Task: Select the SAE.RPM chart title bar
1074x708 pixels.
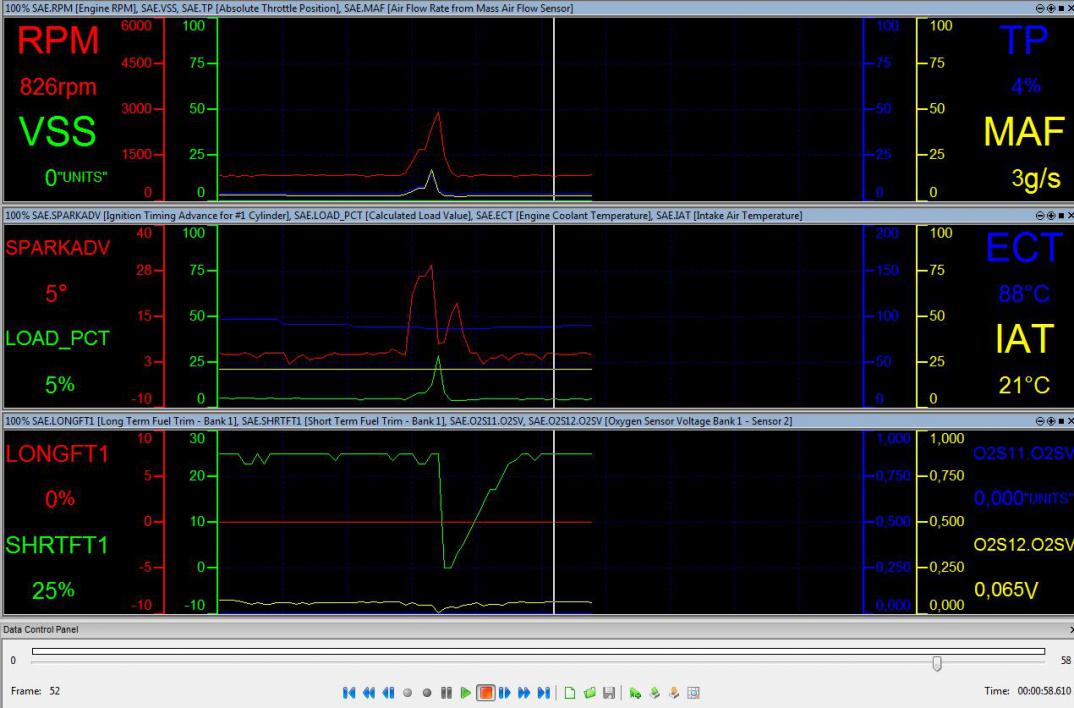Action: 300,8
